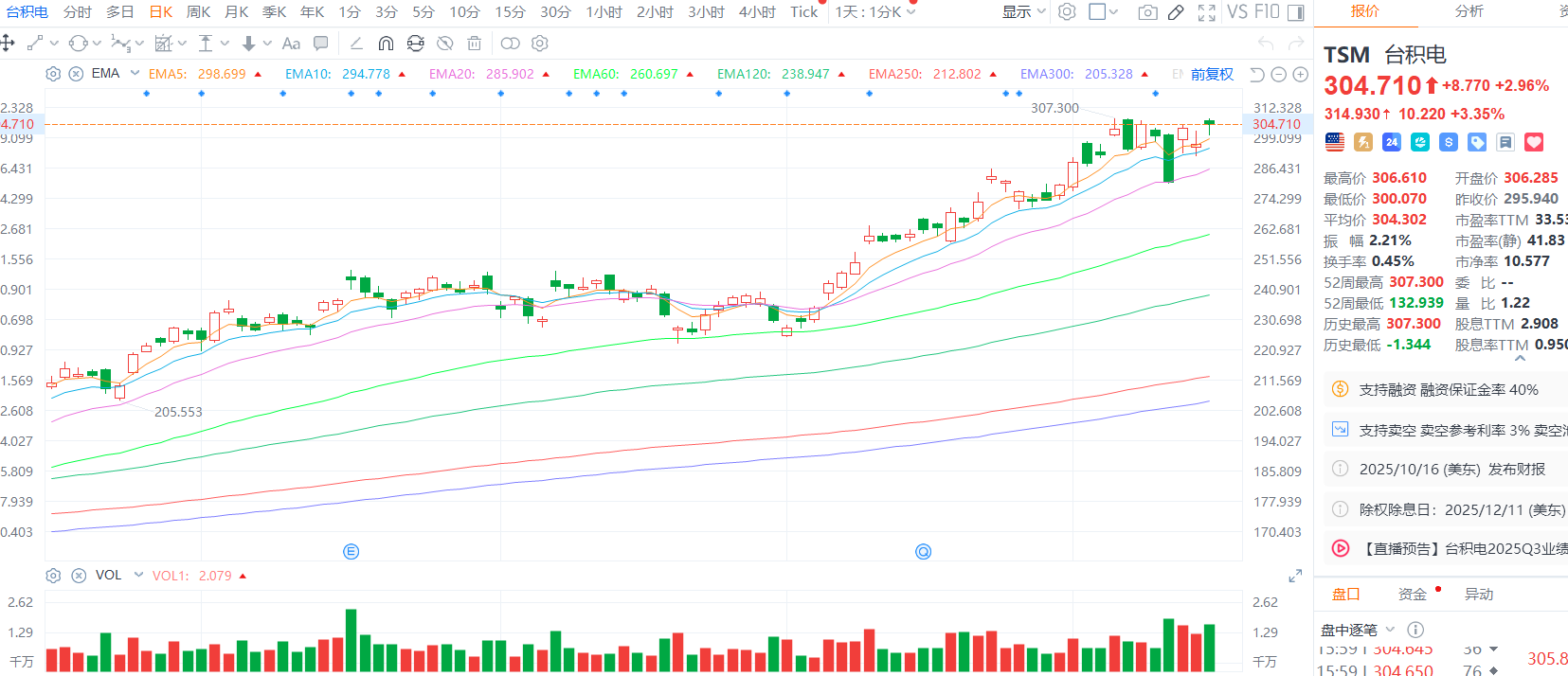Select the wave pattern drawing tool
1568x676 pixels.
120,43
